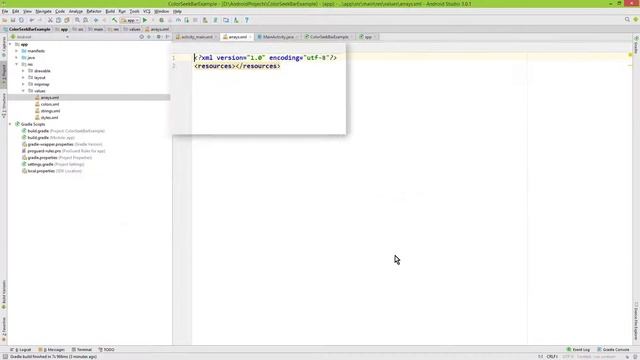Image resolution: width=640 pixels, height=360 pixels.
Task: Click the project panel settings gear icon
Action: [159, 37]
